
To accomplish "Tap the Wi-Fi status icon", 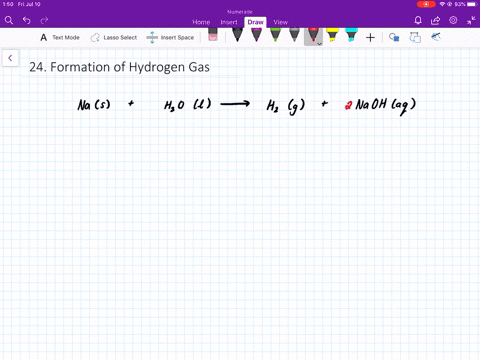I will coord(442,4).
